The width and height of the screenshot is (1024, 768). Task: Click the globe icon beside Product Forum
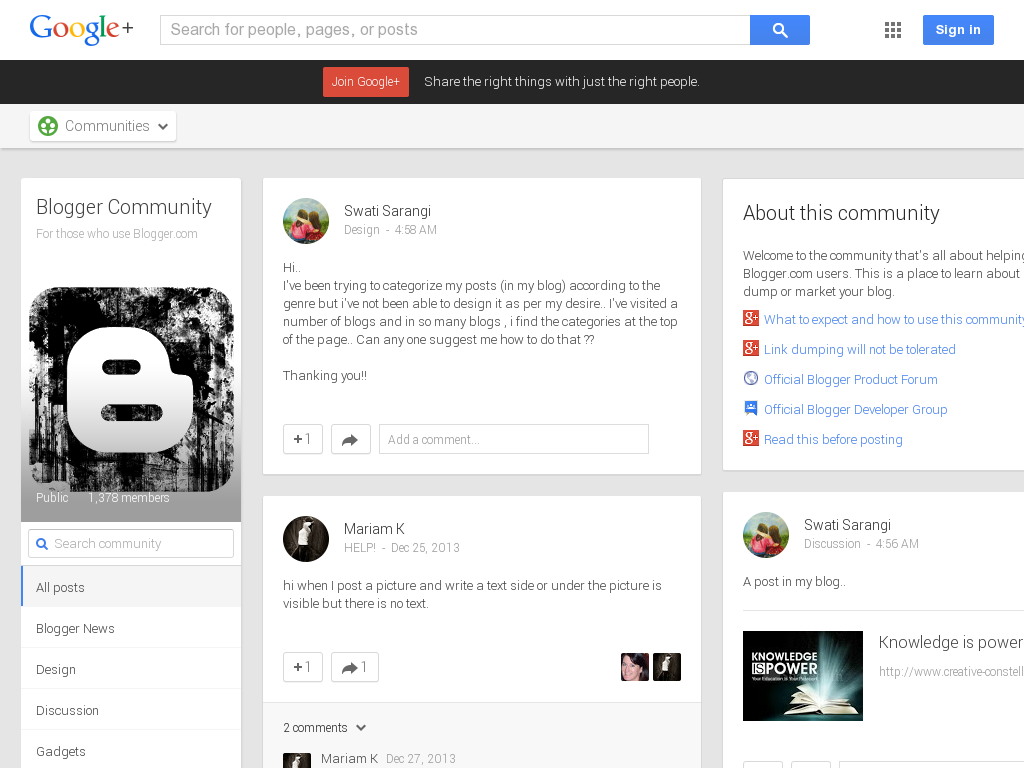751,379
